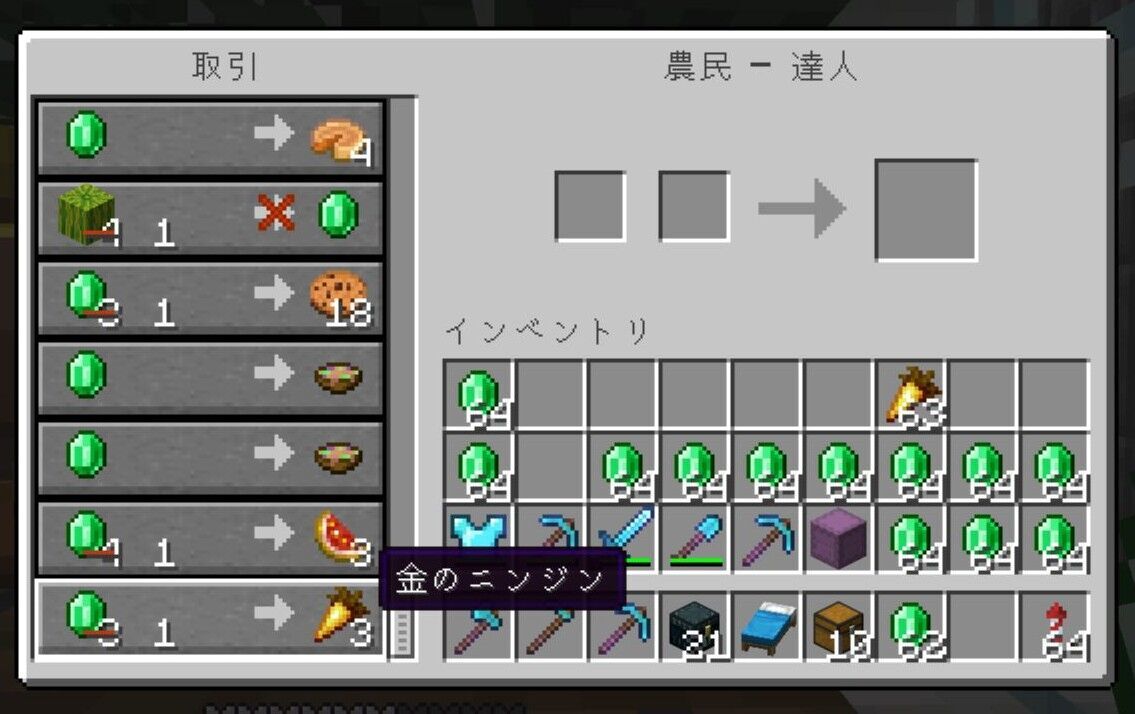Viewport: 1135px width, 714px height.
Task: Click the purple shulker box
Action: (838, 539)
